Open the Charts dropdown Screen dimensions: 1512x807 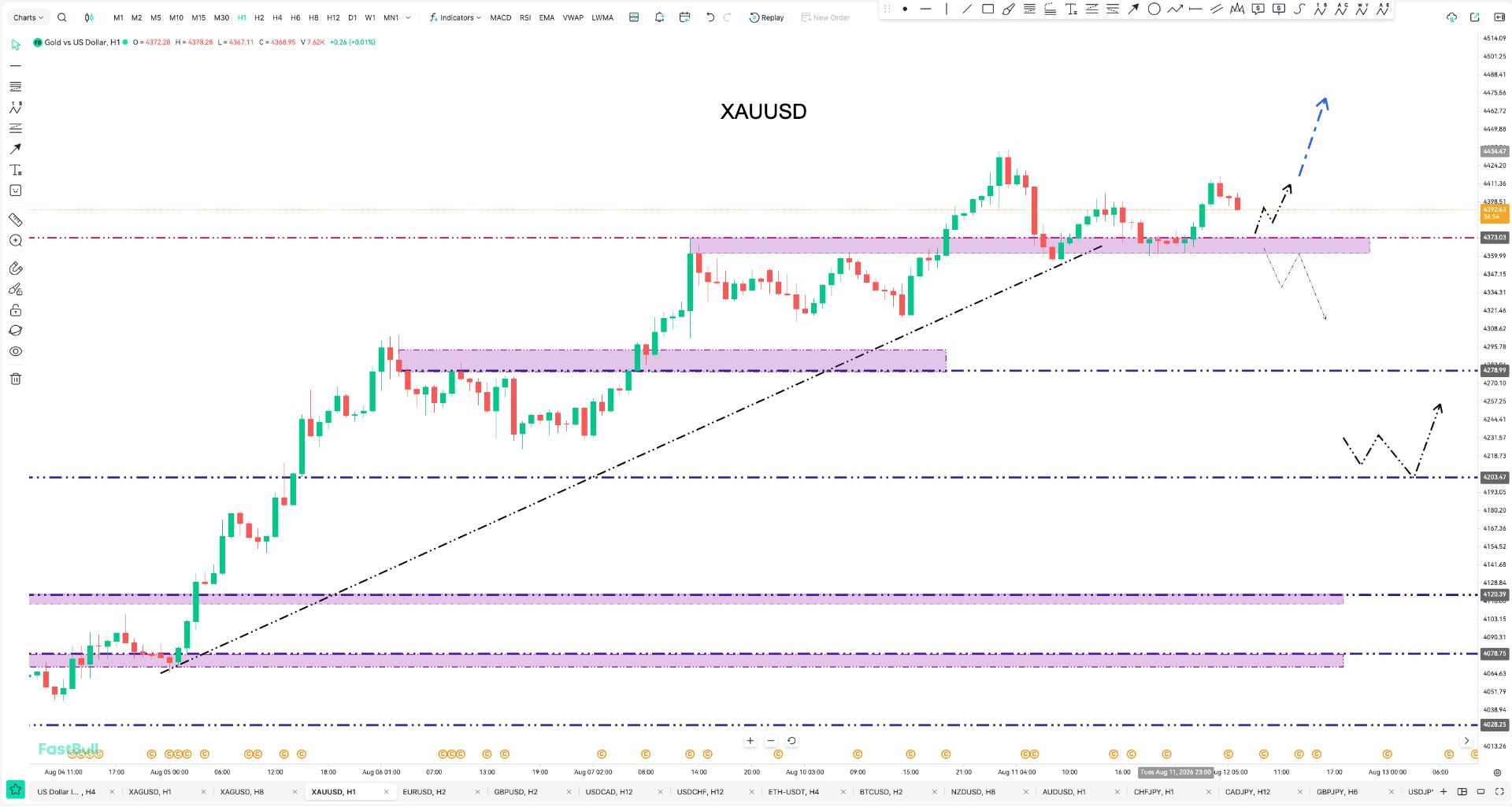[x=28, y=17]
